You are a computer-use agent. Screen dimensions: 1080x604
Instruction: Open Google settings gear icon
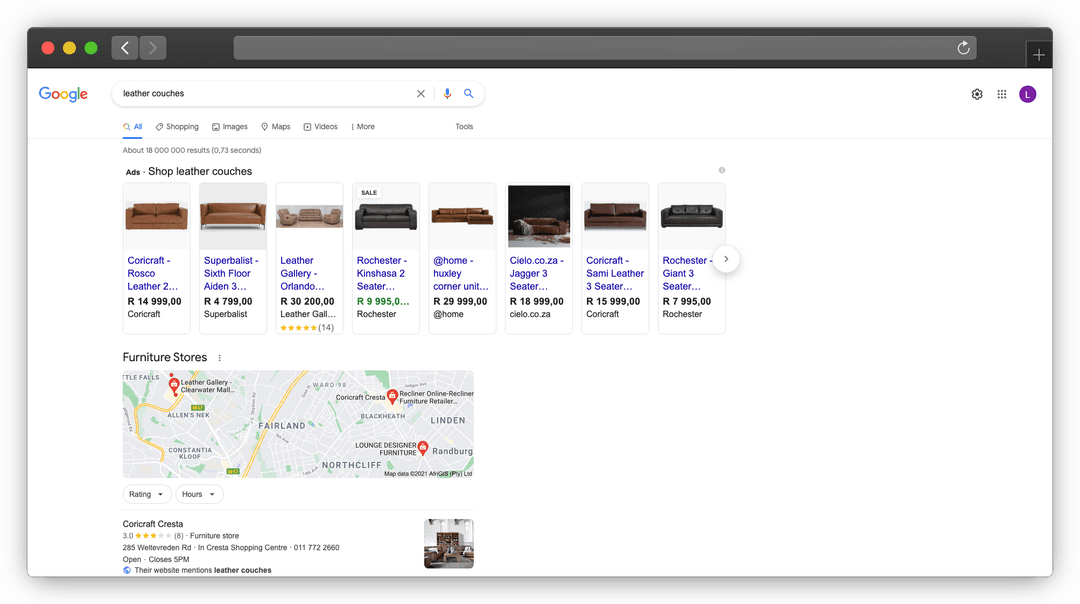pyautogui.click(x=977, y=94)
